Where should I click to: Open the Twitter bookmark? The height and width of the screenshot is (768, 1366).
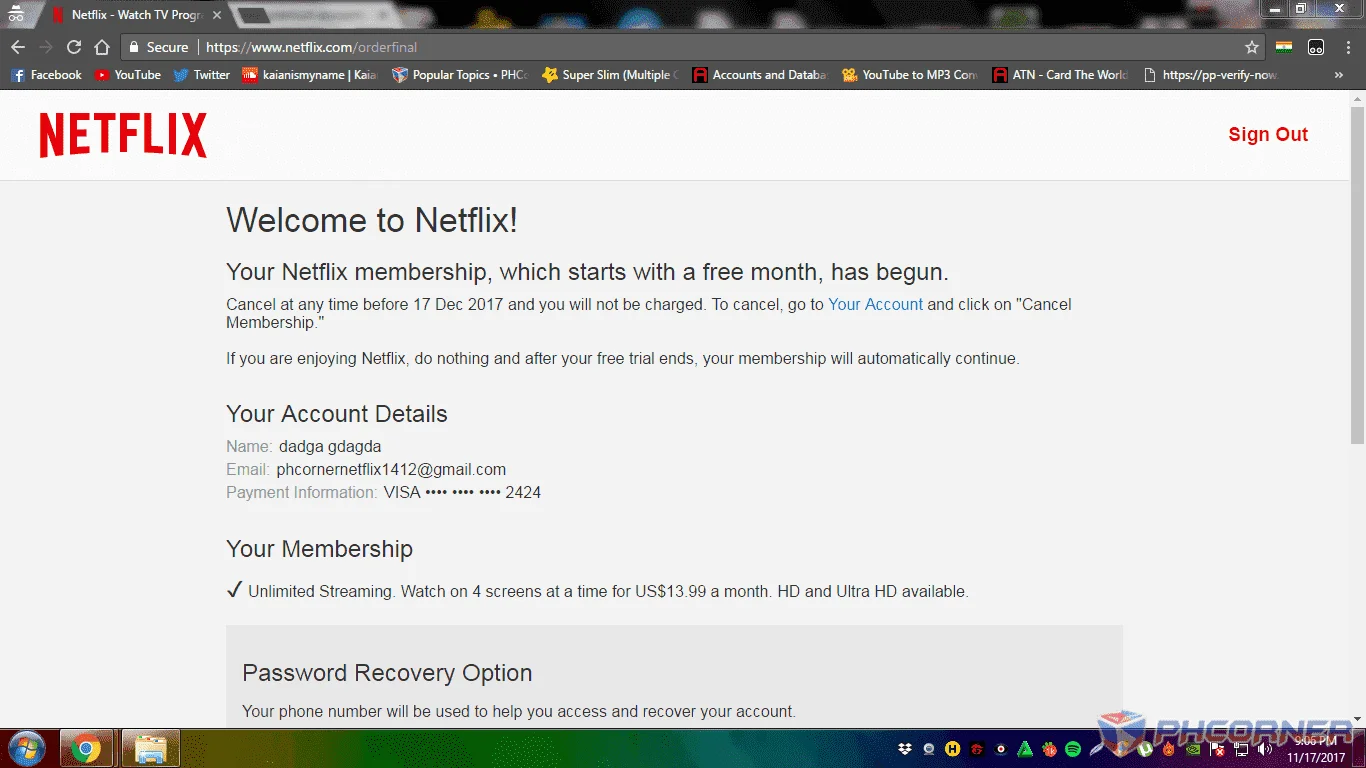click(x=201, y=75)
